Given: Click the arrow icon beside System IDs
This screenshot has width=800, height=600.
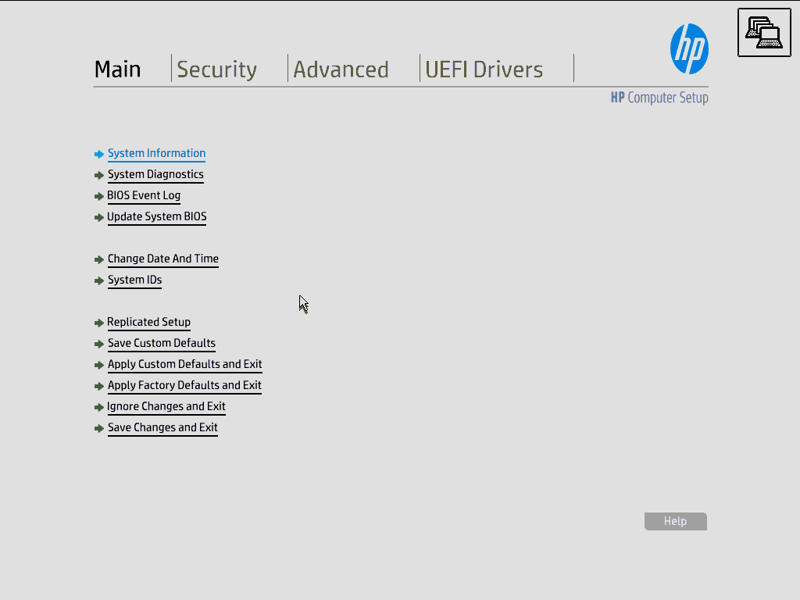Looking at the screenshot, I should pos(99,281).
